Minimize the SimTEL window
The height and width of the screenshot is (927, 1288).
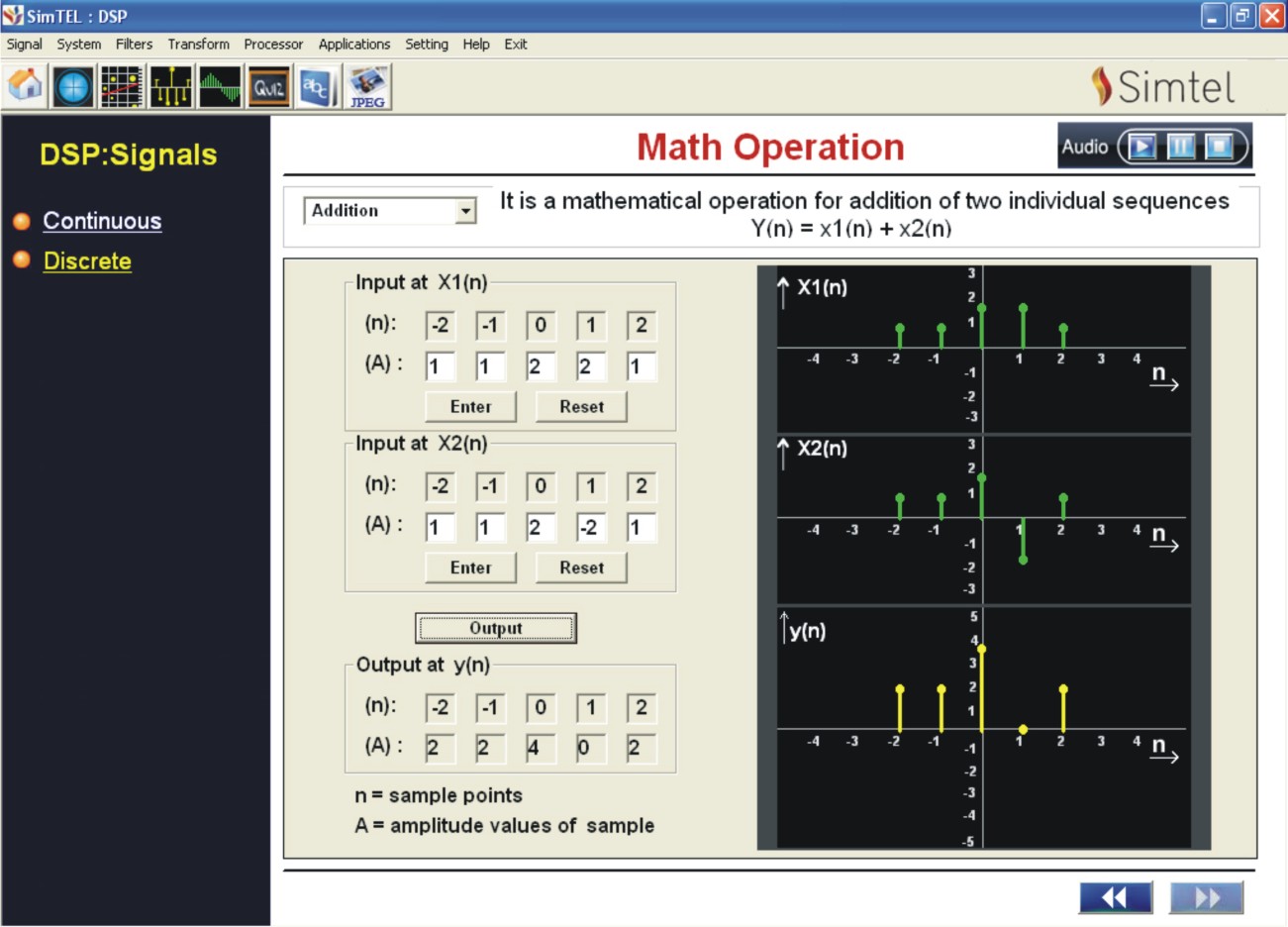click(x=1214, y=16)
